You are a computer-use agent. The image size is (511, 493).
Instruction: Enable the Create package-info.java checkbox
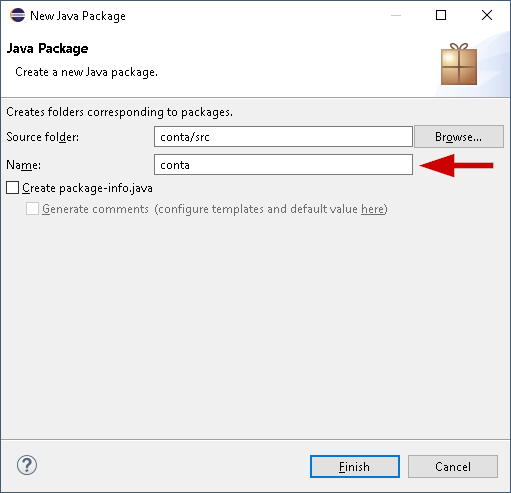pyautogui.click(x=13, y=188)
